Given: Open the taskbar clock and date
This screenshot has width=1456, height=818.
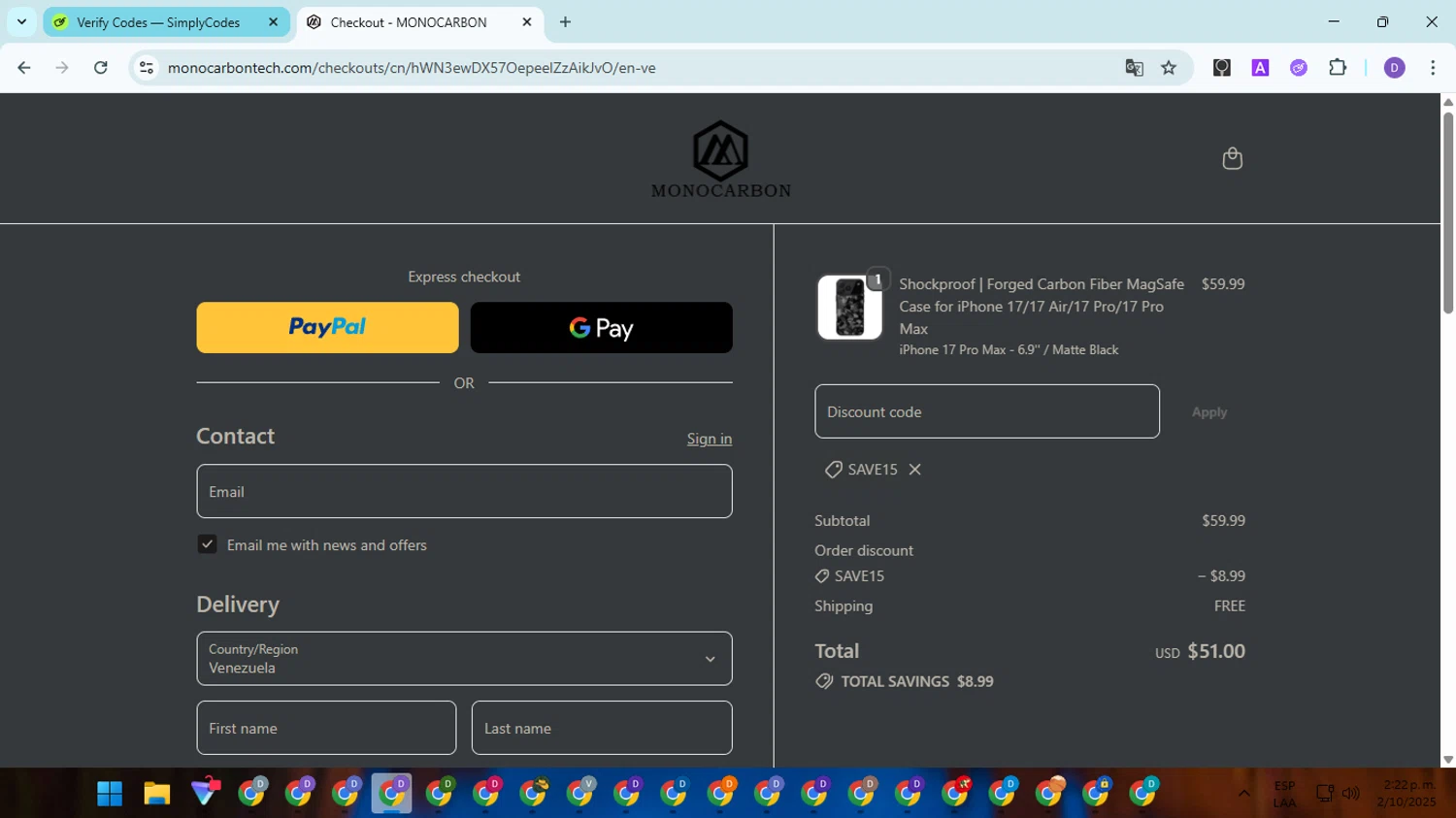Looking at the screenshot, I should click(1406, 794).
